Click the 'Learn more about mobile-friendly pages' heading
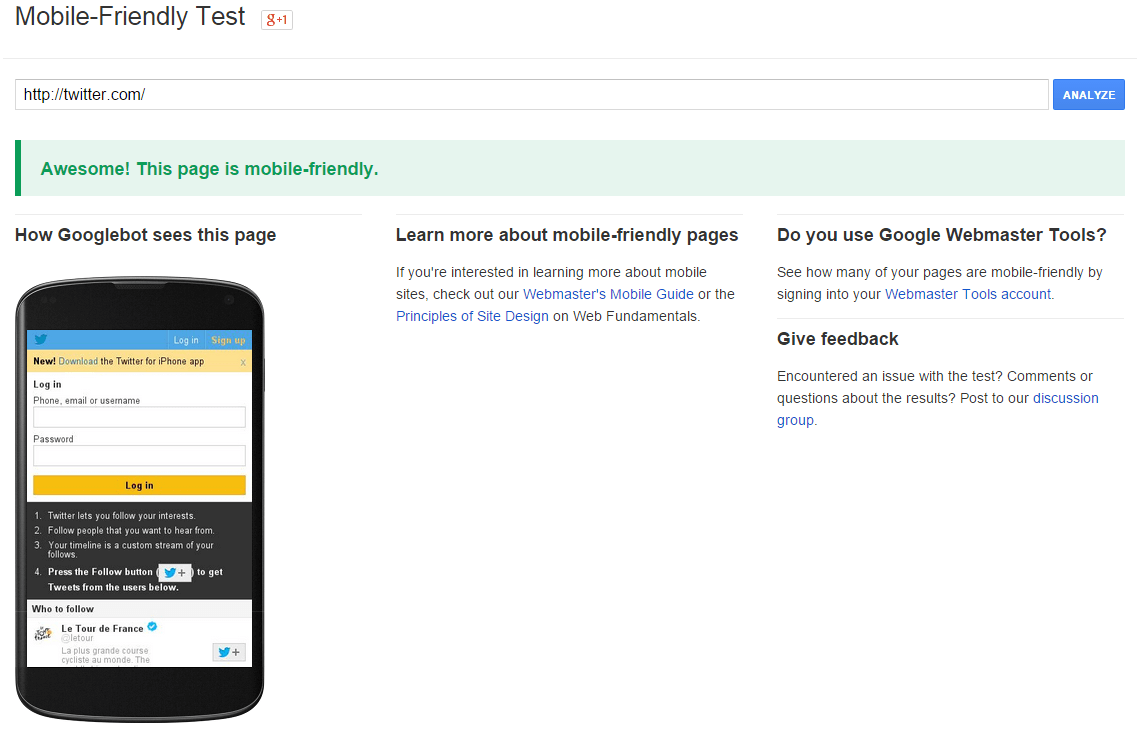Viewport: 1141px width, 738px height. (567, 235)
